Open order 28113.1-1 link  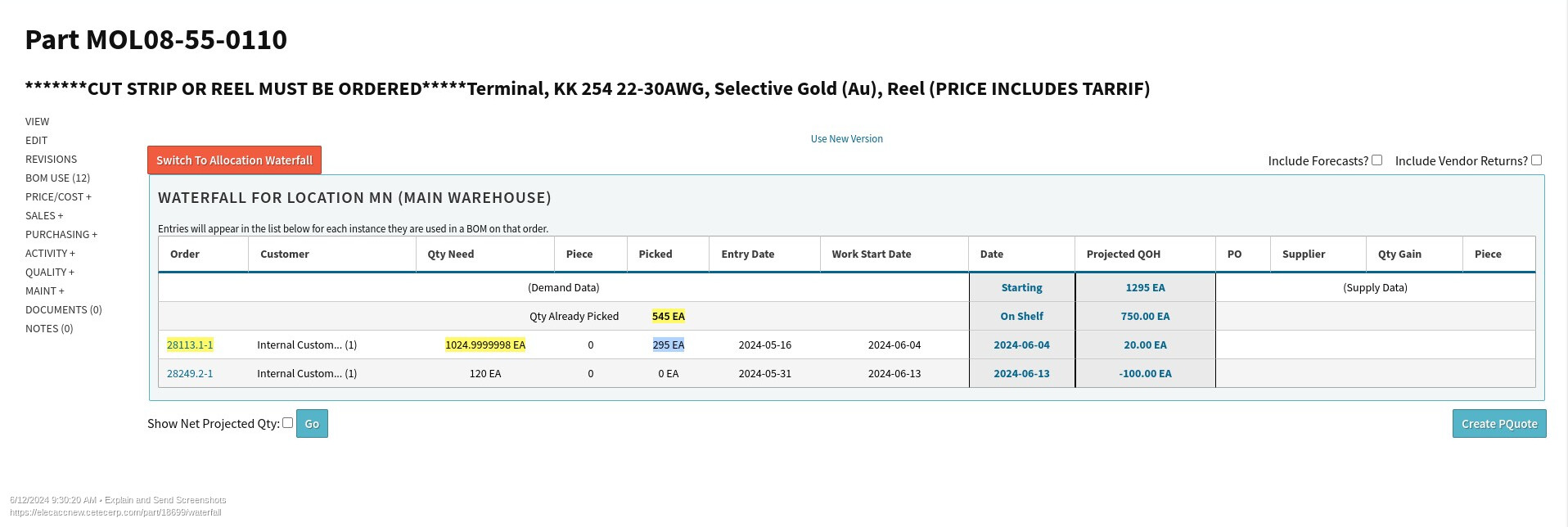190,345
